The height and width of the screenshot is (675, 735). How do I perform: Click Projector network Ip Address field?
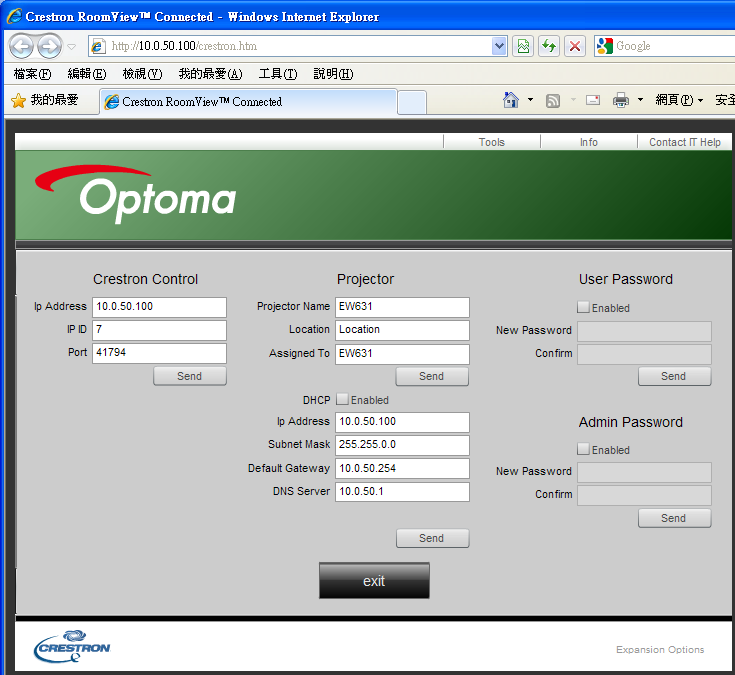click(x=402, y=422)
